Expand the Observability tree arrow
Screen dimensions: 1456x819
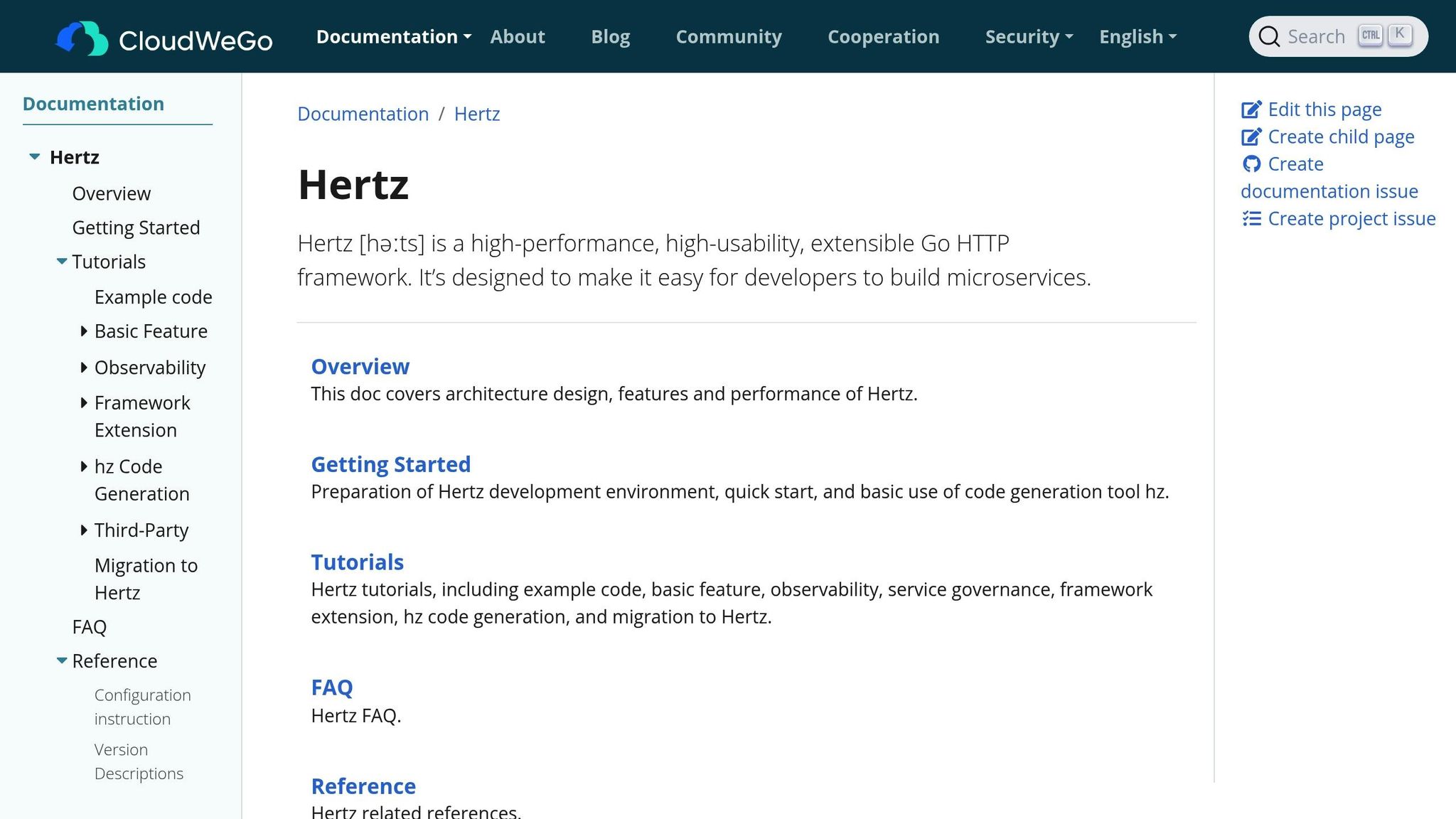pos(84,368)
